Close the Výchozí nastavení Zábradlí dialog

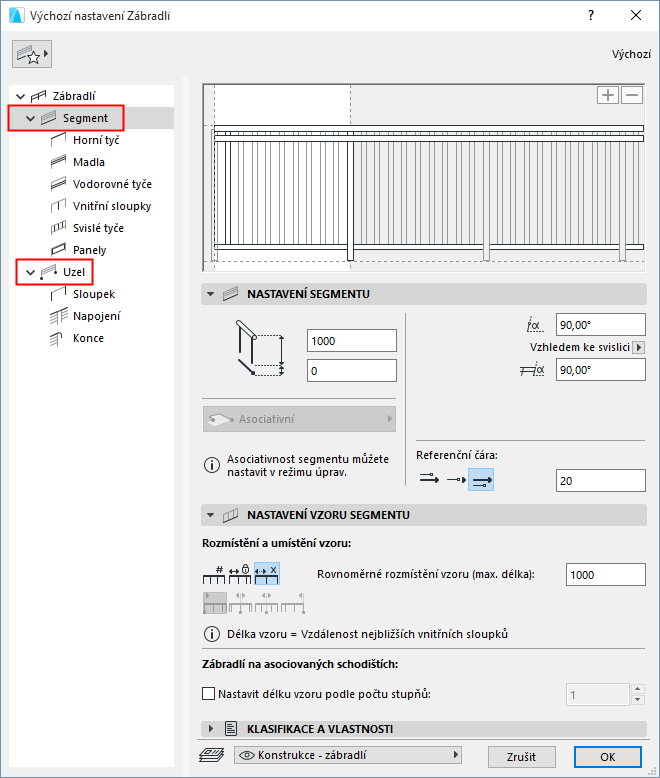point(636,15)
